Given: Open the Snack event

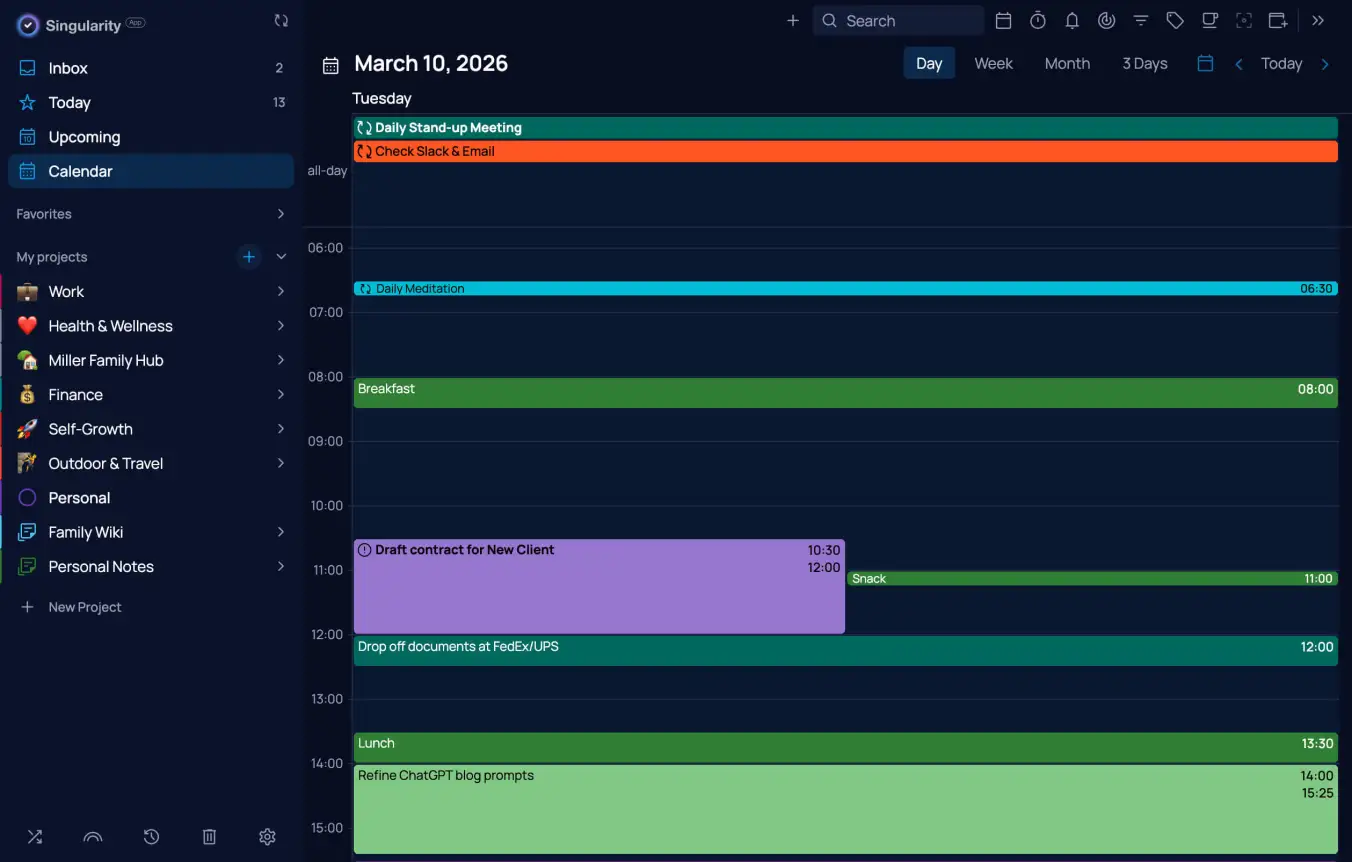Looking at the screenshot, I should (1092, 579).
